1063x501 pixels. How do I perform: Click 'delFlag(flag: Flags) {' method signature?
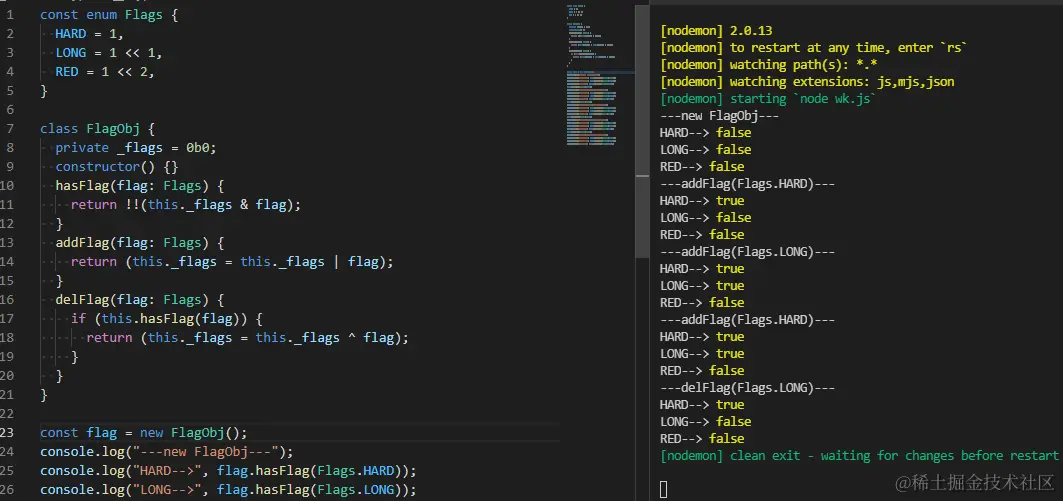[x=140, y=299]
